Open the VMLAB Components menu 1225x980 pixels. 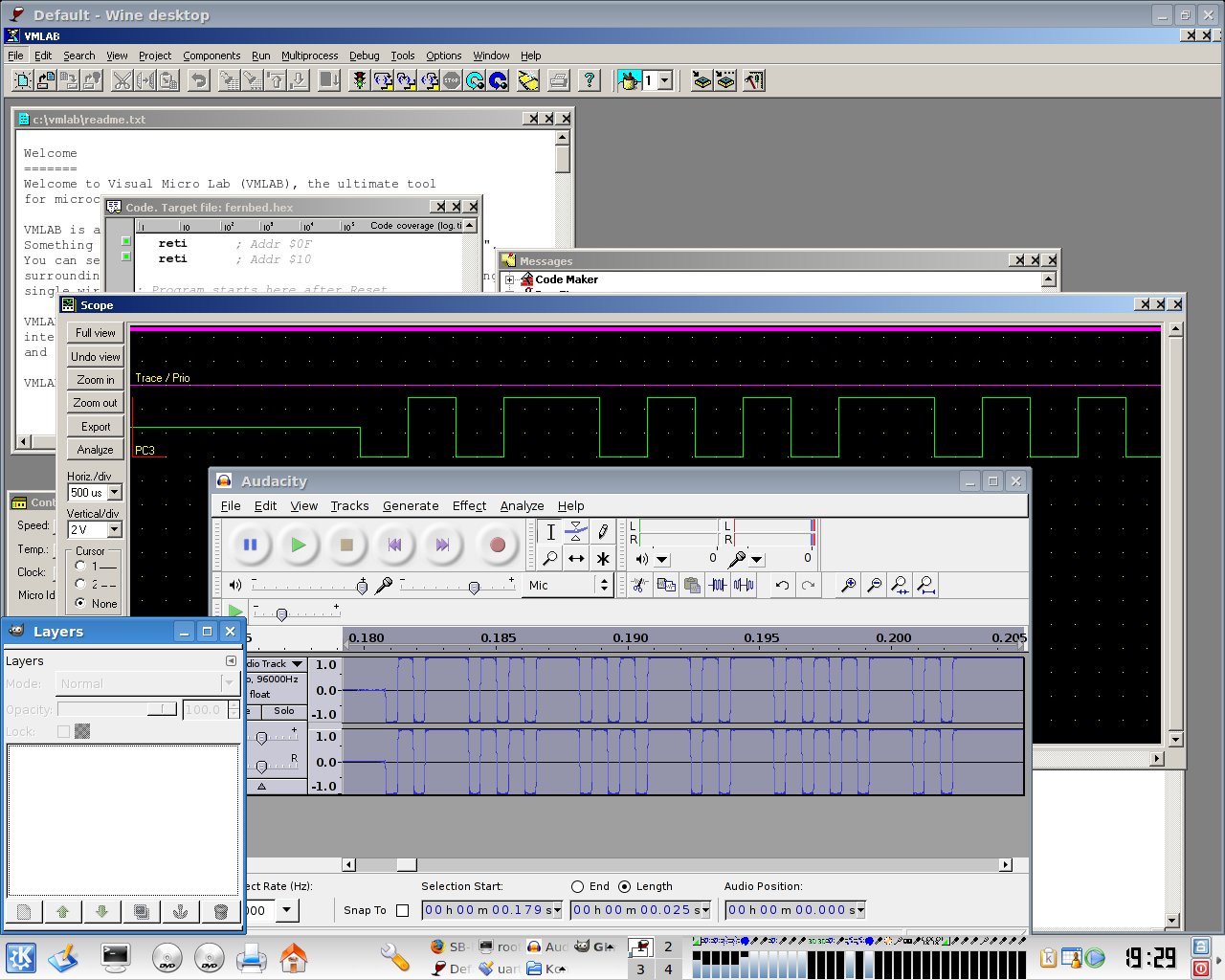point(212,56)
